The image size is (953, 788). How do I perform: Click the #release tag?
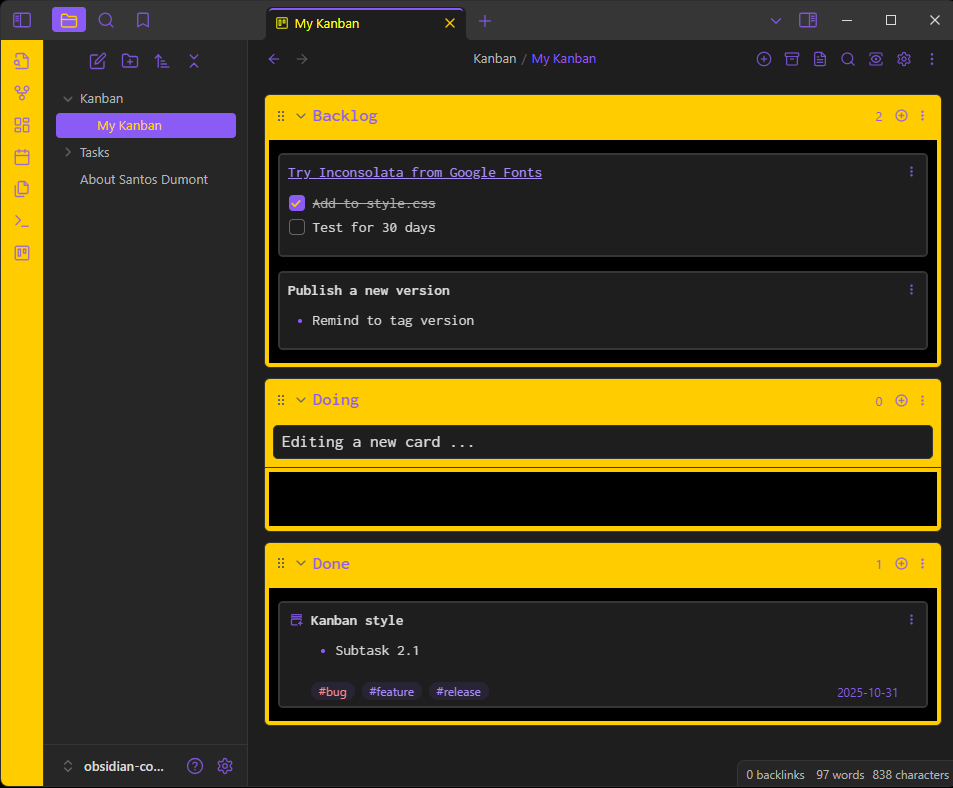coord(458,691)
